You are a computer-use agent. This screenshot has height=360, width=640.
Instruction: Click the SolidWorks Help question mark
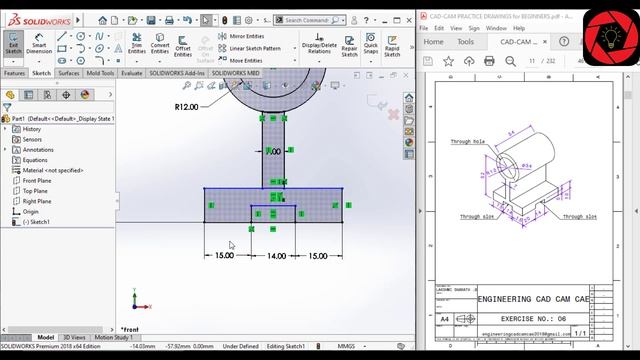[366, 20]
